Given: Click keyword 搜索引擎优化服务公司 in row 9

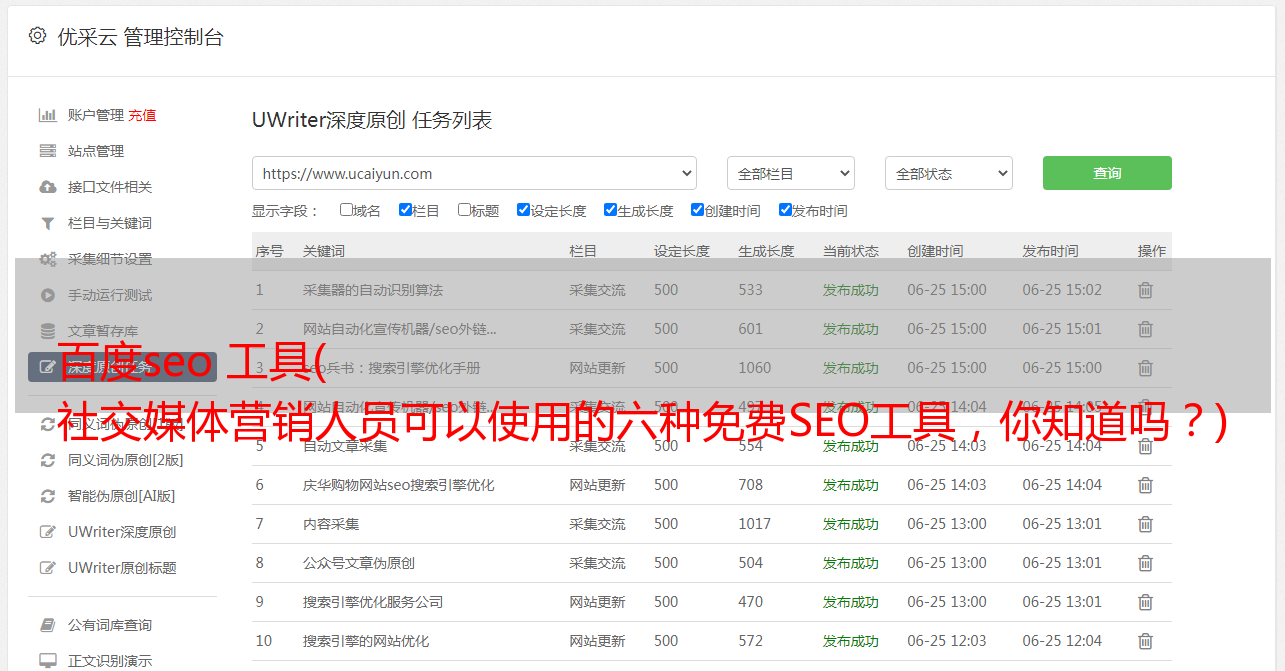Looking at the screenshot, I should [373, 602].
